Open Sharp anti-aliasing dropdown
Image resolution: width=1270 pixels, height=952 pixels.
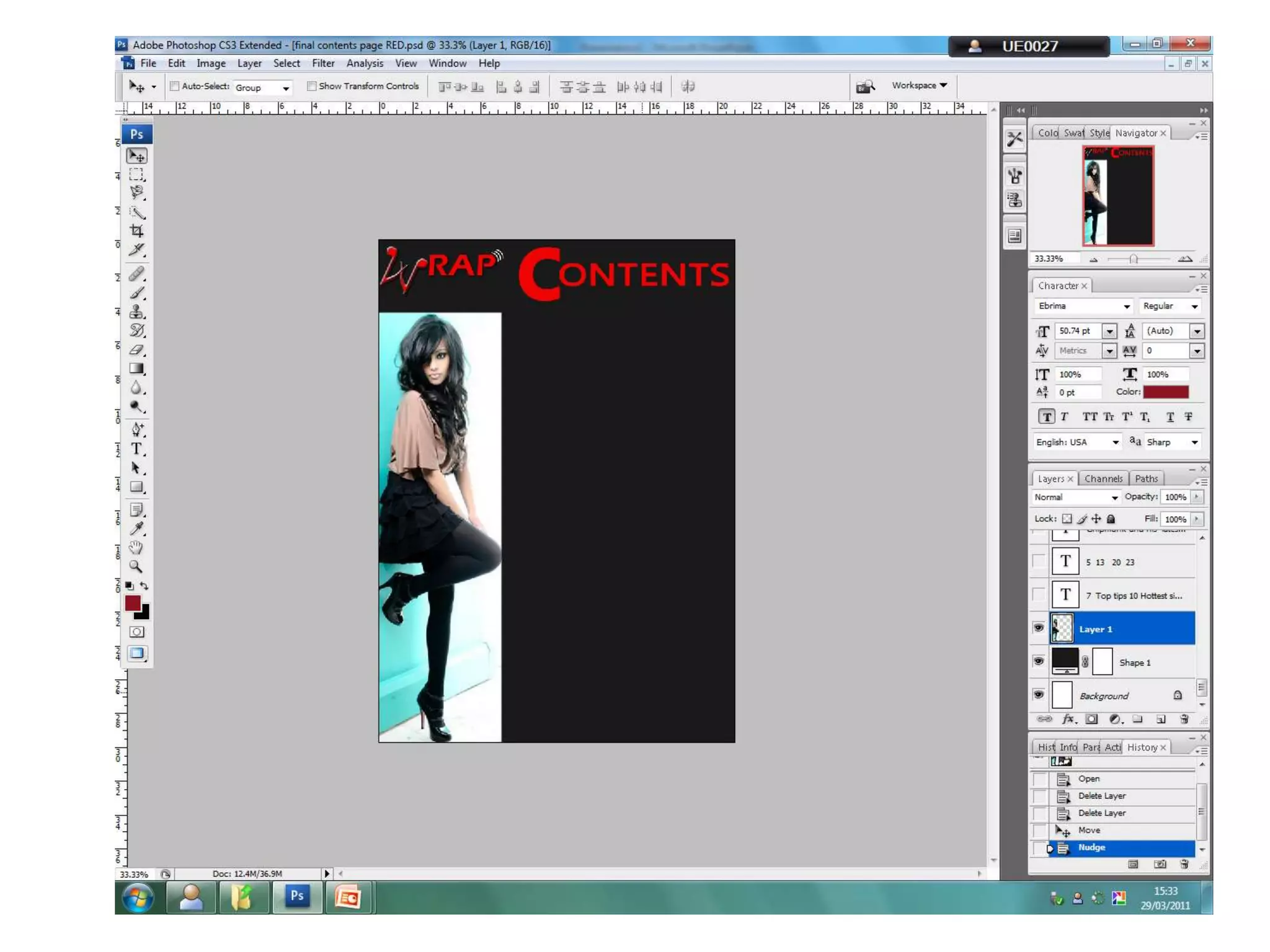[x=1172, y=442]
